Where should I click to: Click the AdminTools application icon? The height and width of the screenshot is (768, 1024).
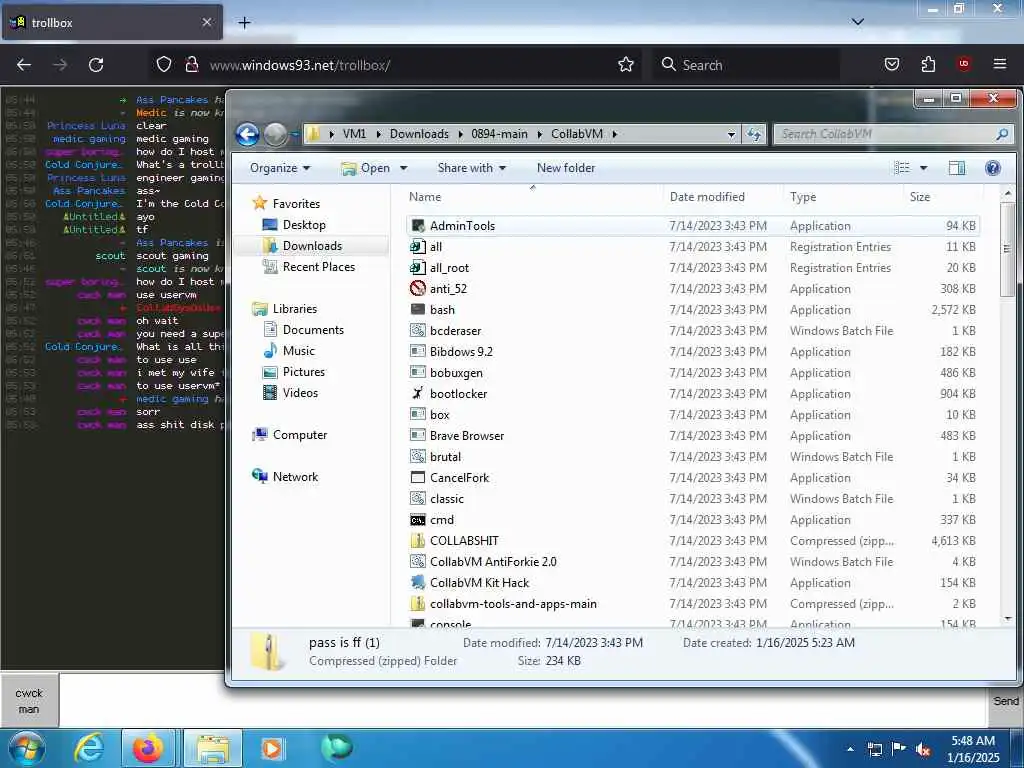click(418, 226)
